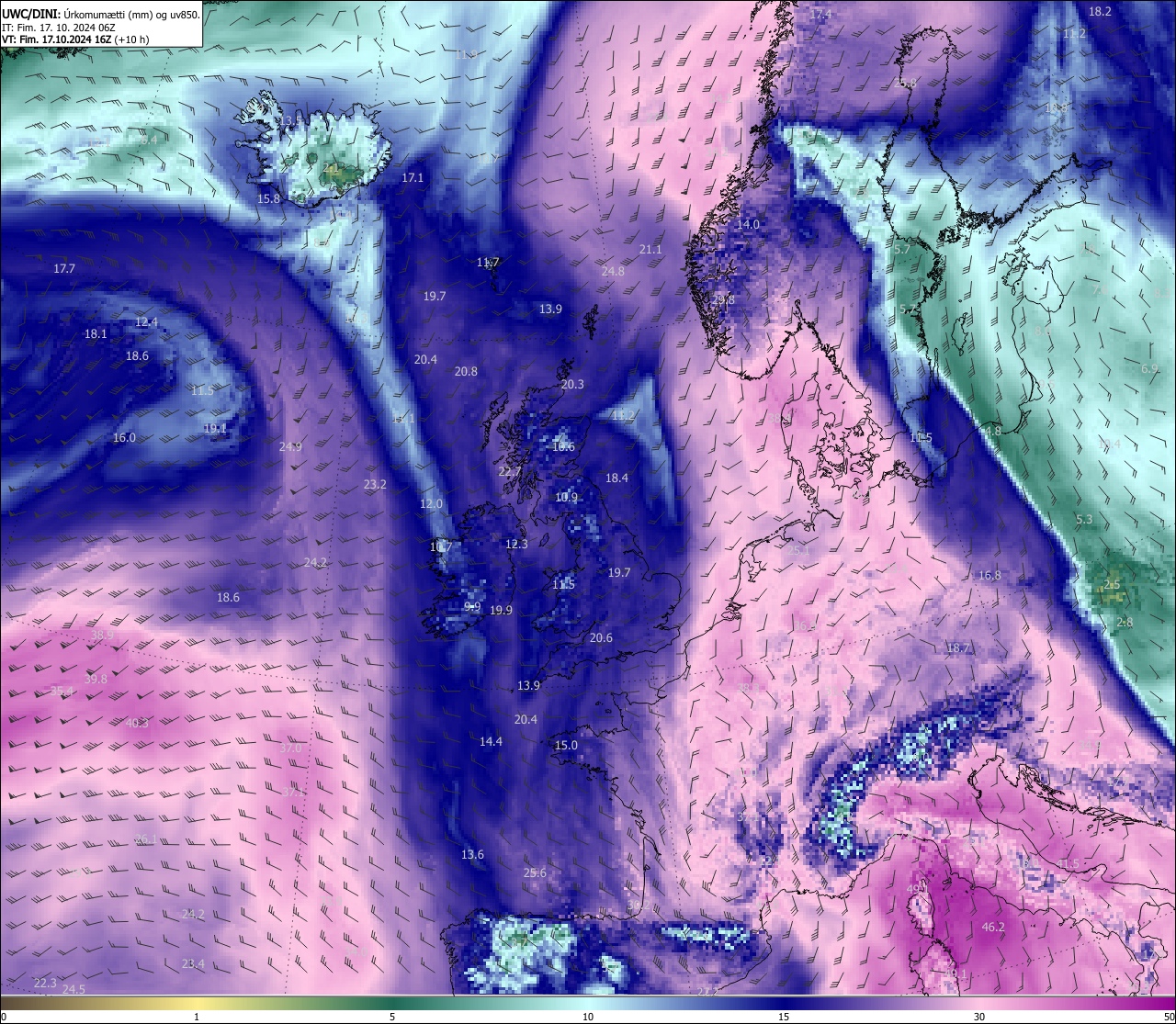Screen dimensions: 1176x1024
Task: Click the magenta end of the color scale bar
Action: [1158, 1003]
